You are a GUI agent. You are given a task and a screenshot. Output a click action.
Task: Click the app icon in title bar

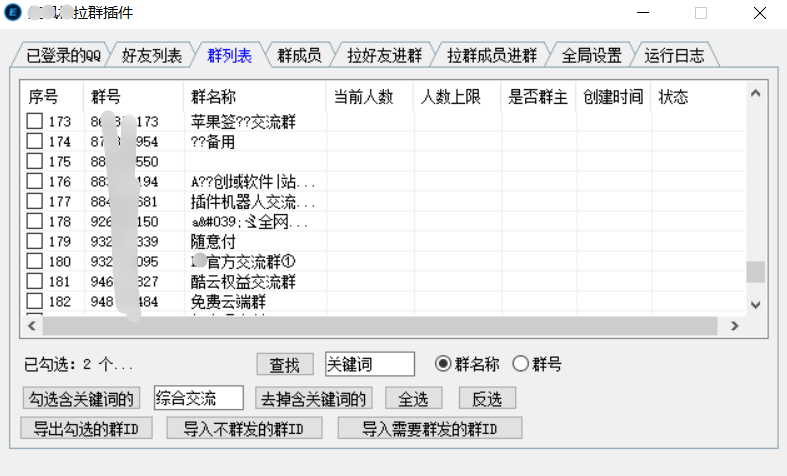click(x=13, y=14)
